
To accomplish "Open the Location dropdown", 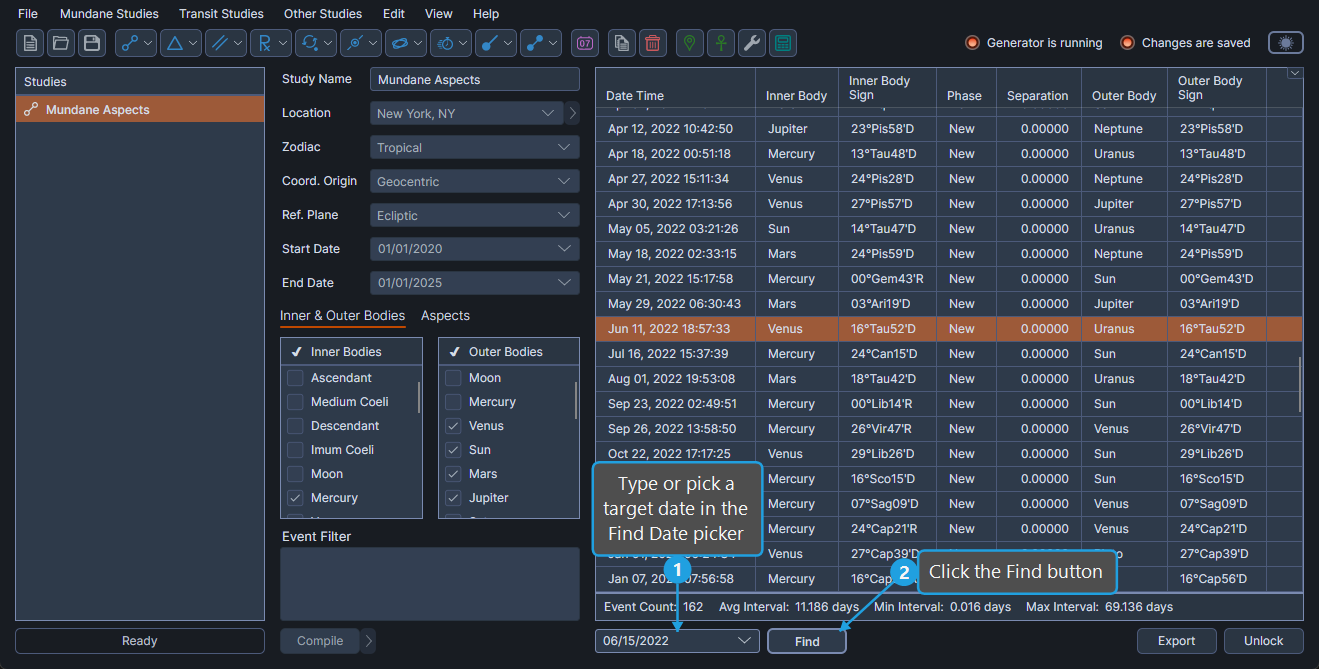I will (466, 113).
